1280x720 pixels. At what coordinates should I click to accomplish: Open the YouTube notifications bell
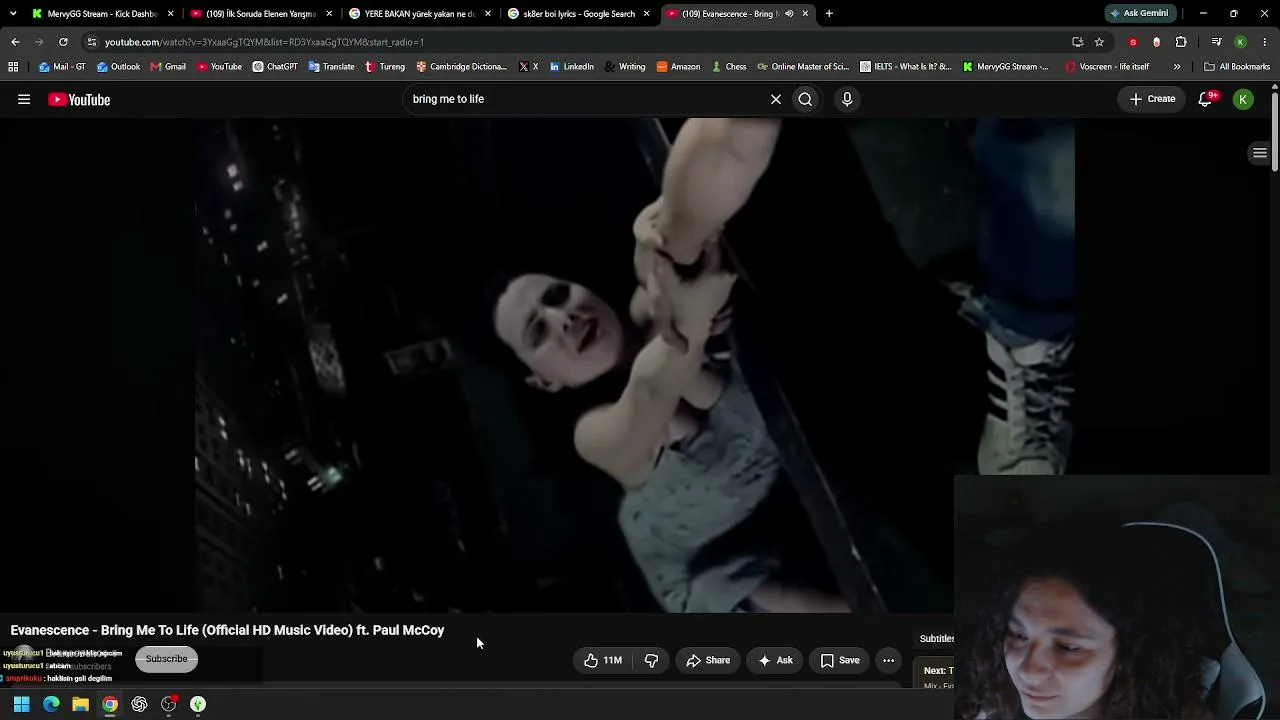click(x=1206, y=99)
